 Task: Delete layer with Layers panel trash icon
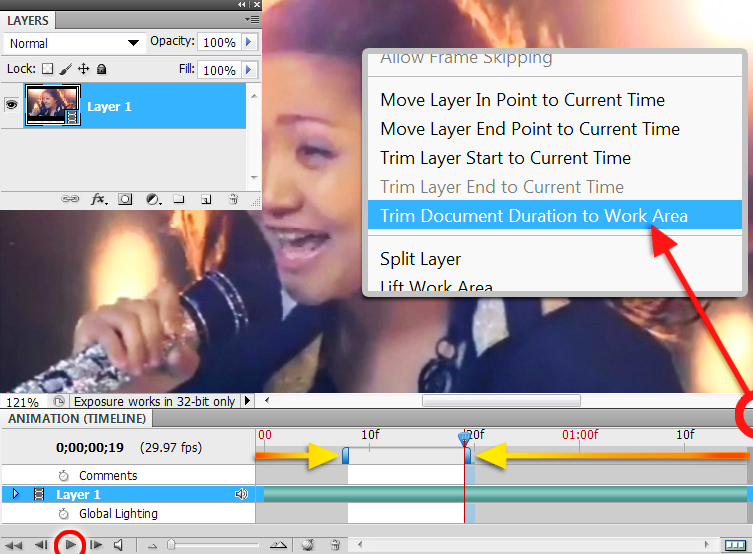[x=233, y=199]
